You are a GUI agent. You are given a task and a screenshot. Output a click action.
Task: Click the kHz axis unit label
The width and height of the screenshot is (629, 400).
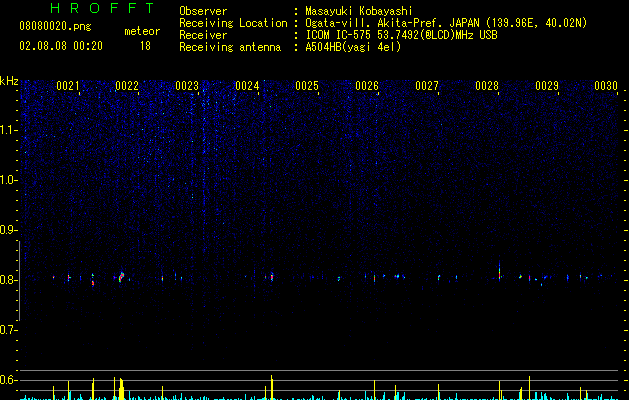coord(9,81)
